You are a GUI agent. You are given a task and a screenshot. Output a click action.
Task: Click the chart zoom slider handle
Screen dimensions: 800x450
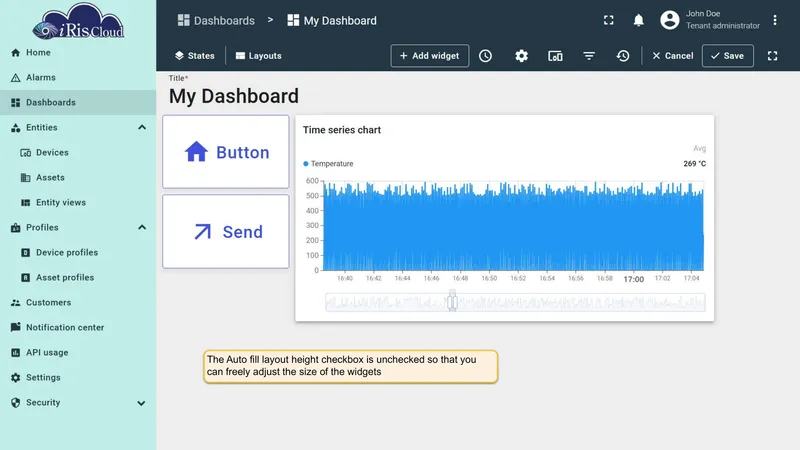452,302
